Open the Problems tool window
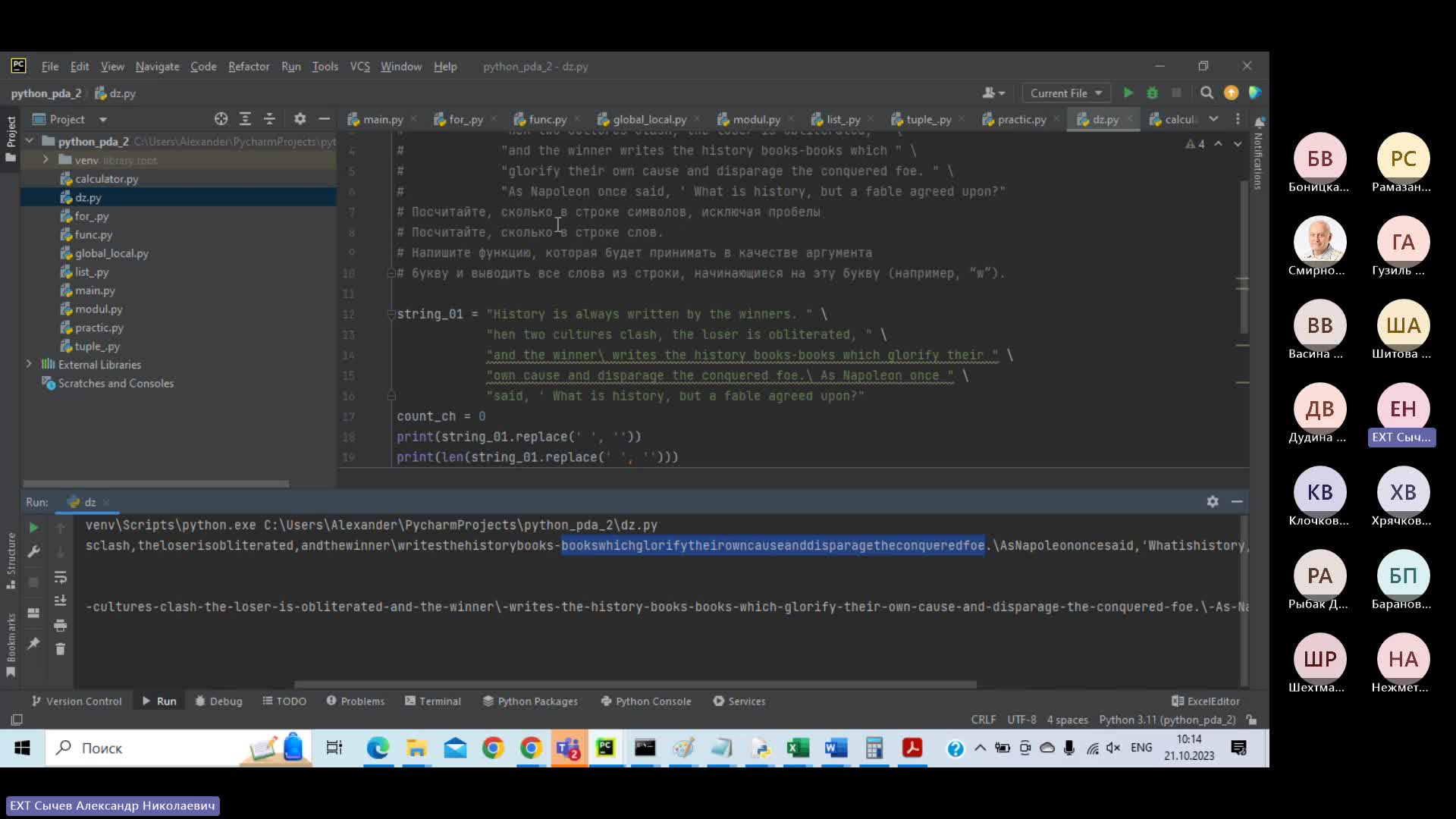This screenshot has width=1456, height=819. (x=356, y=701)
